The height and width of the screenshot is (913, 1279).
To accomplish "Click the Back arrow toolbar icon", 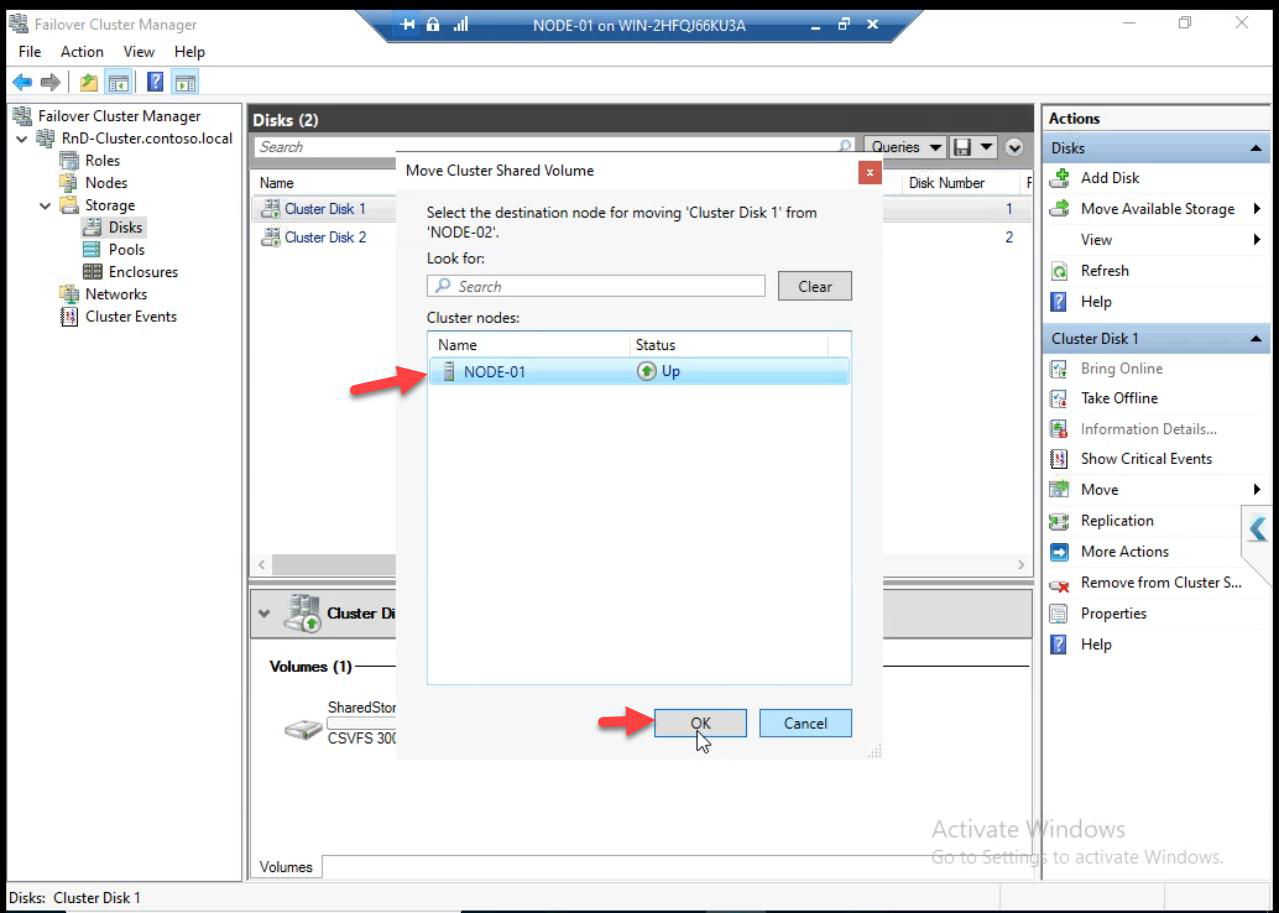I will coord(21,82).
